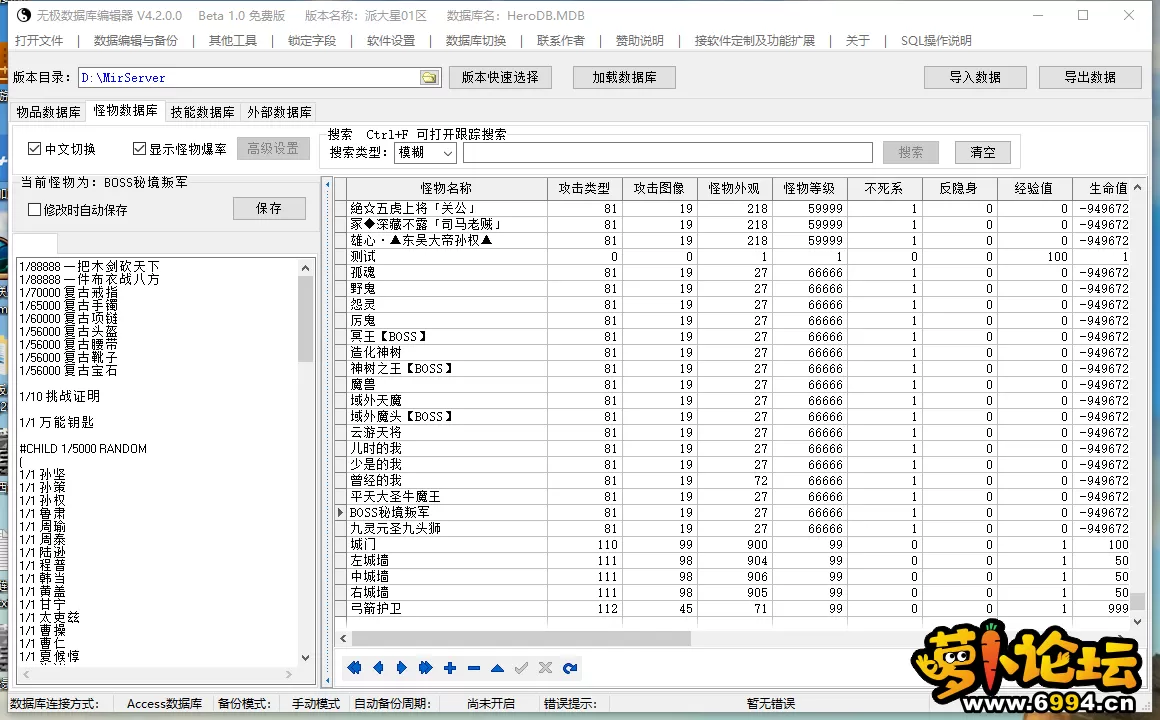Add new record with plus icon
1160x720 pixels.
click(450, 668)
